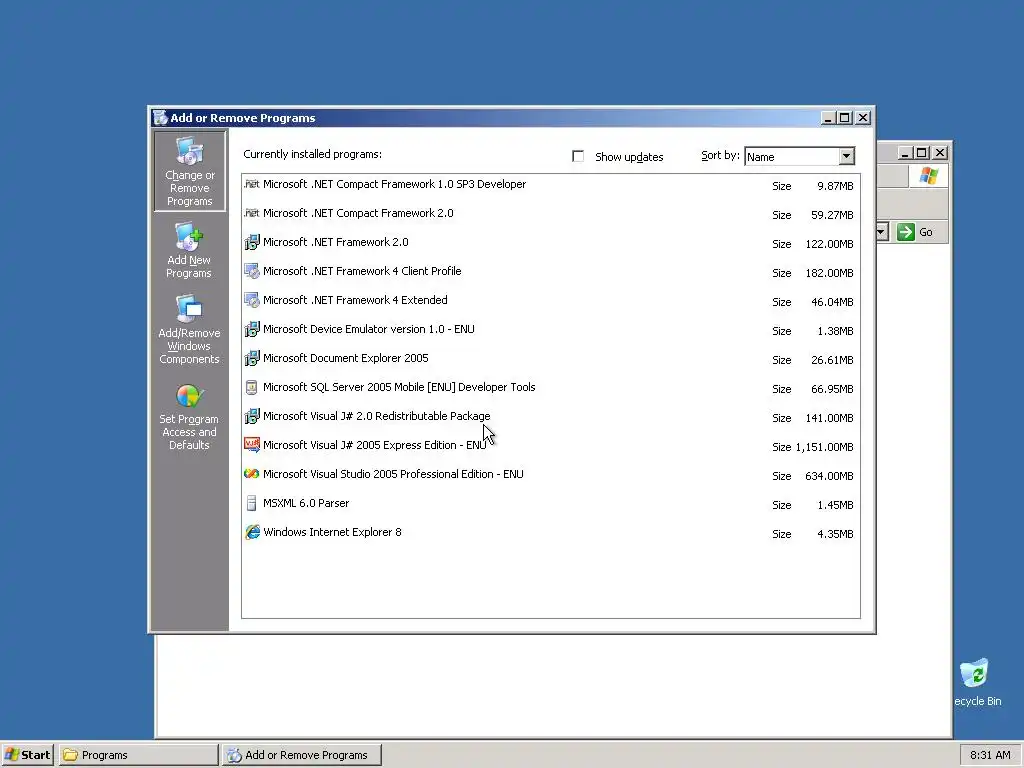Open the Sort by Name dropdown

846,156
